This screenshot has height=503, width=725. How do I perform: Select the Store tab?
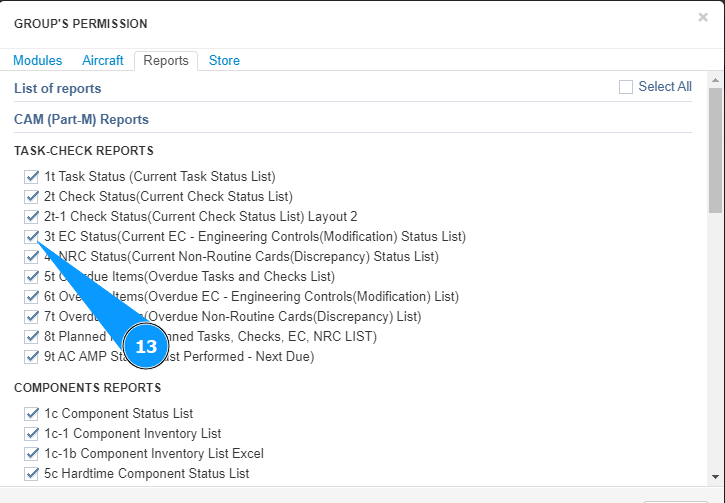(224, 61)
